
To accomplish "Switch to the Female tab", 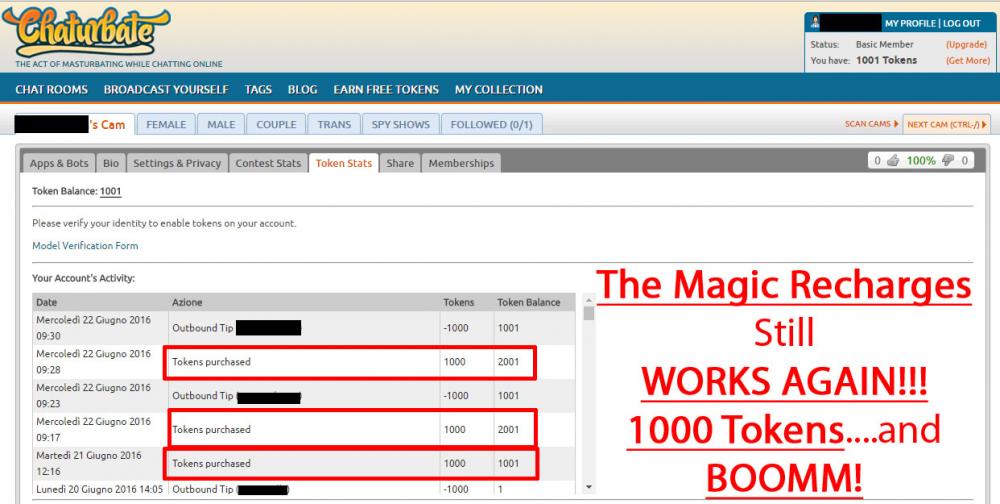I will click(x=166, y=124).
